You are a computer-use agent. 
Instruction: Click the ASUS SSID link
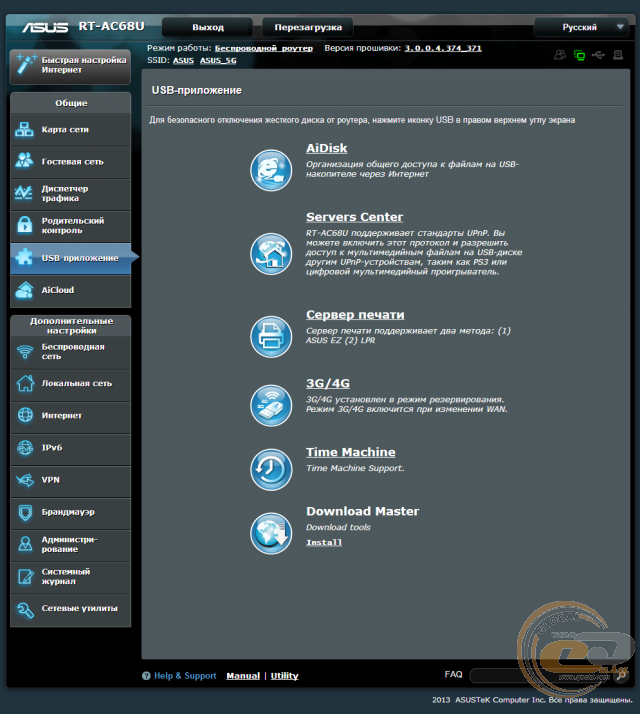pos(184,61)
